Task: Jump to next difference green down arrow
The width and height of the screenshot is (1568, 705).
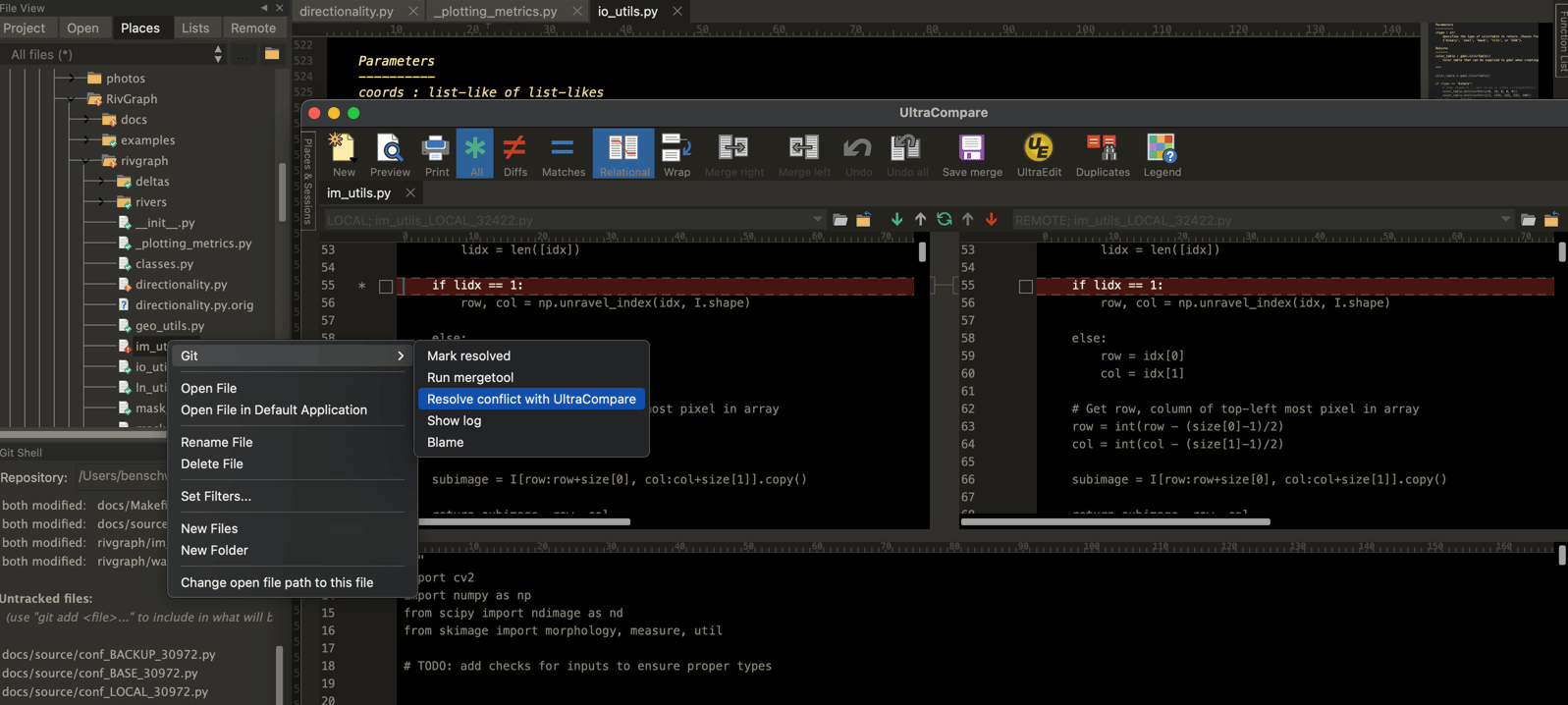Action: pos(896,219)
